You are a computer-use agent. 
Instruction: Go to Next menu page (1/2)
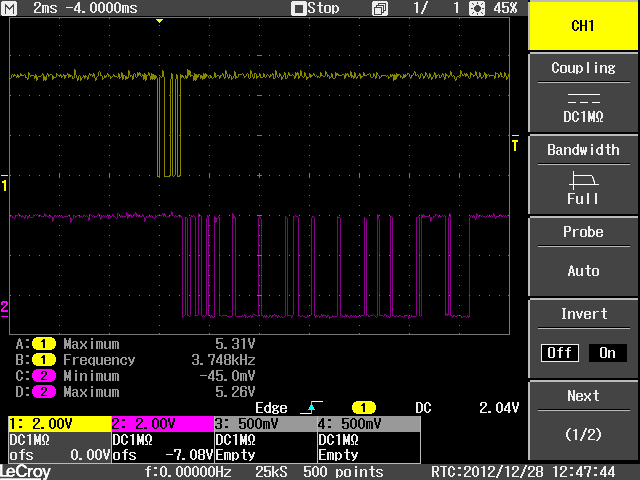click(583, 420)
